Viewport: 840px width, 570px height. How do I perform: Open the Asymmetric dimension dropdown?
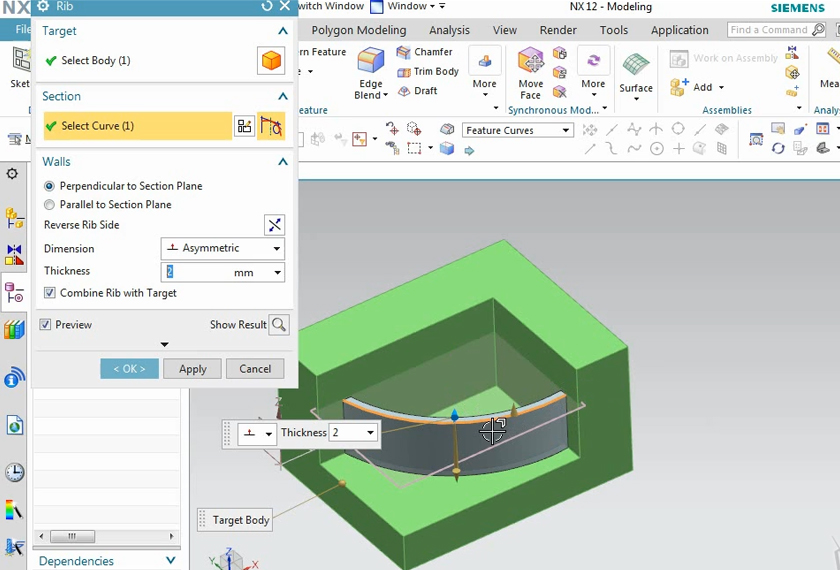[222, 248]
